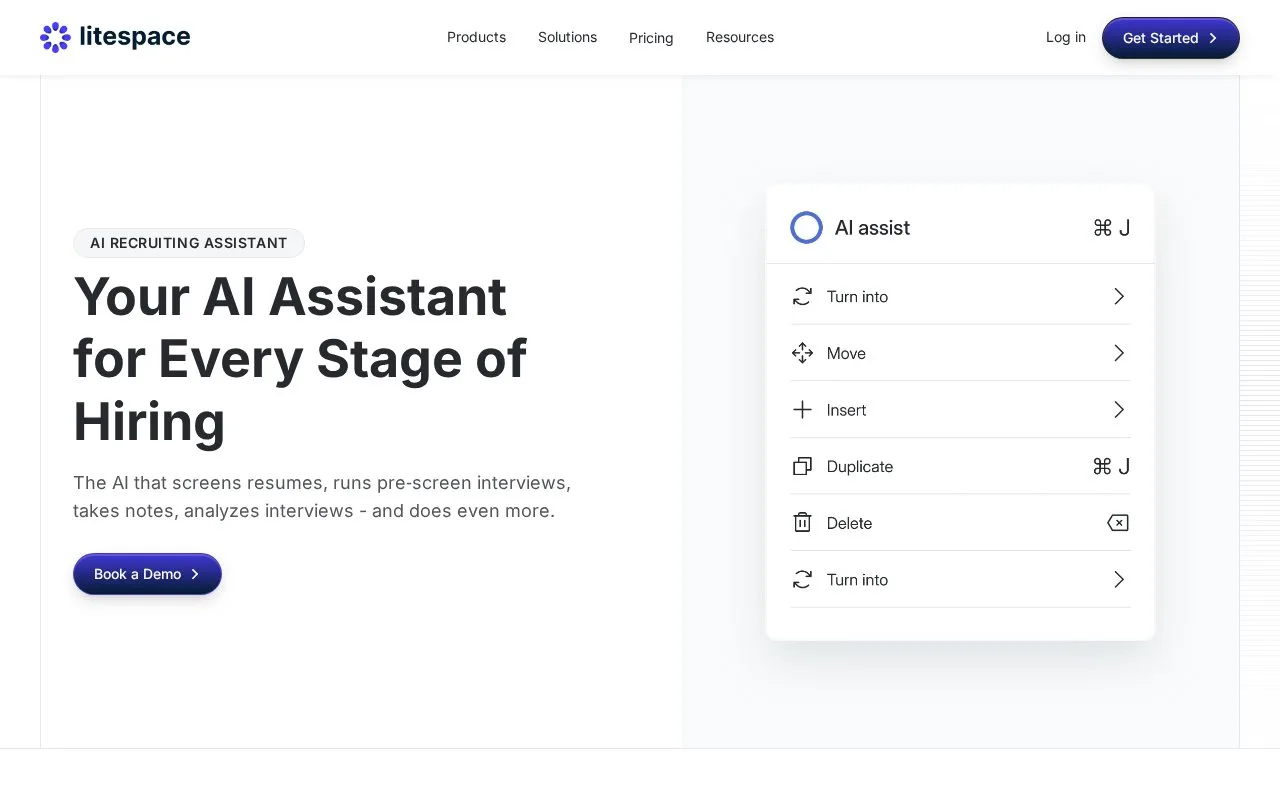Click the backspace icon in Delete row
This screenshot has width=1280, height=800.
(x=1118, y=523)
